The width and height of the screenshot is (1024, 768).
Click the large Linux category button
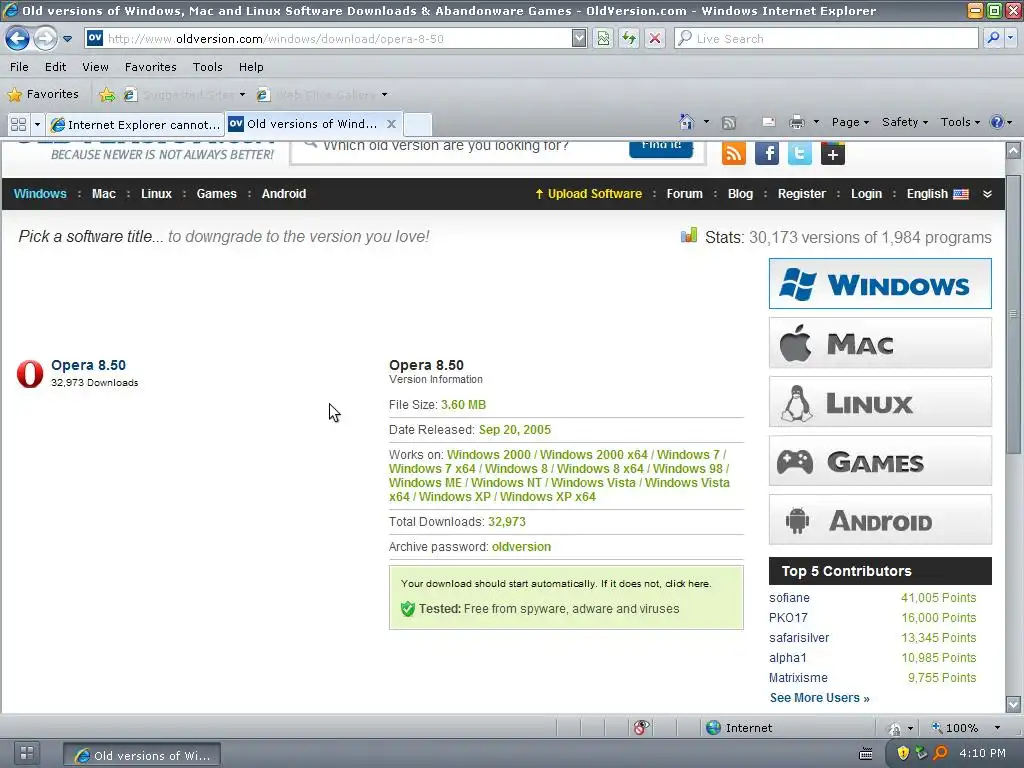(x=880, y=402)
